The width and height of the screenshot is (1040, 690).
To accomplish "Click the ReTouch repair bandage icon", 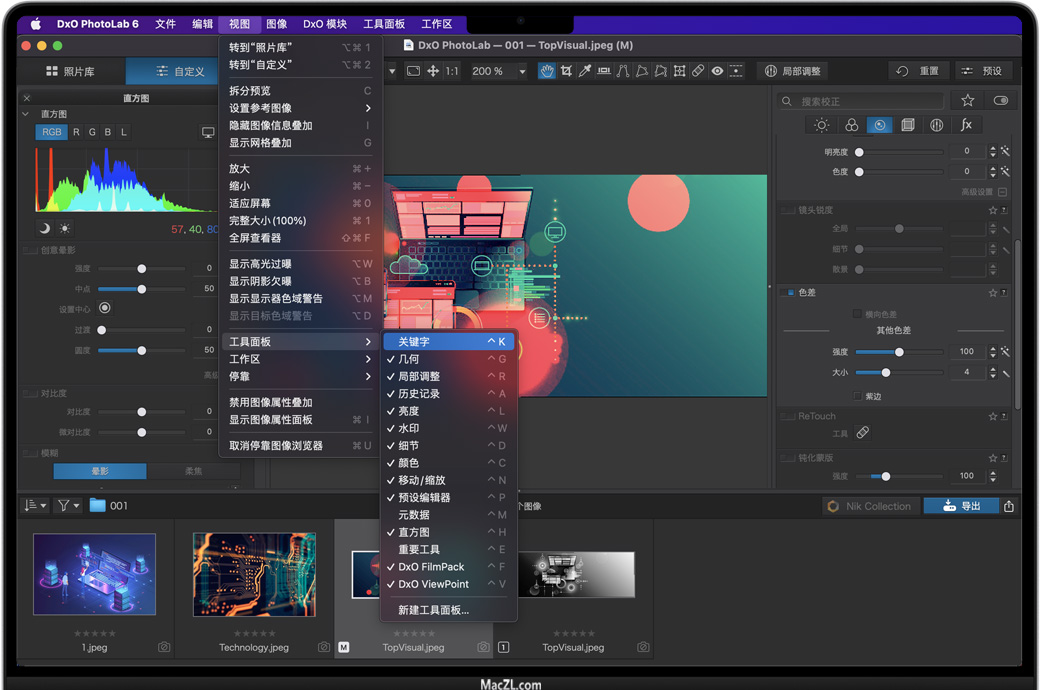I will click(x=863, y=433).
